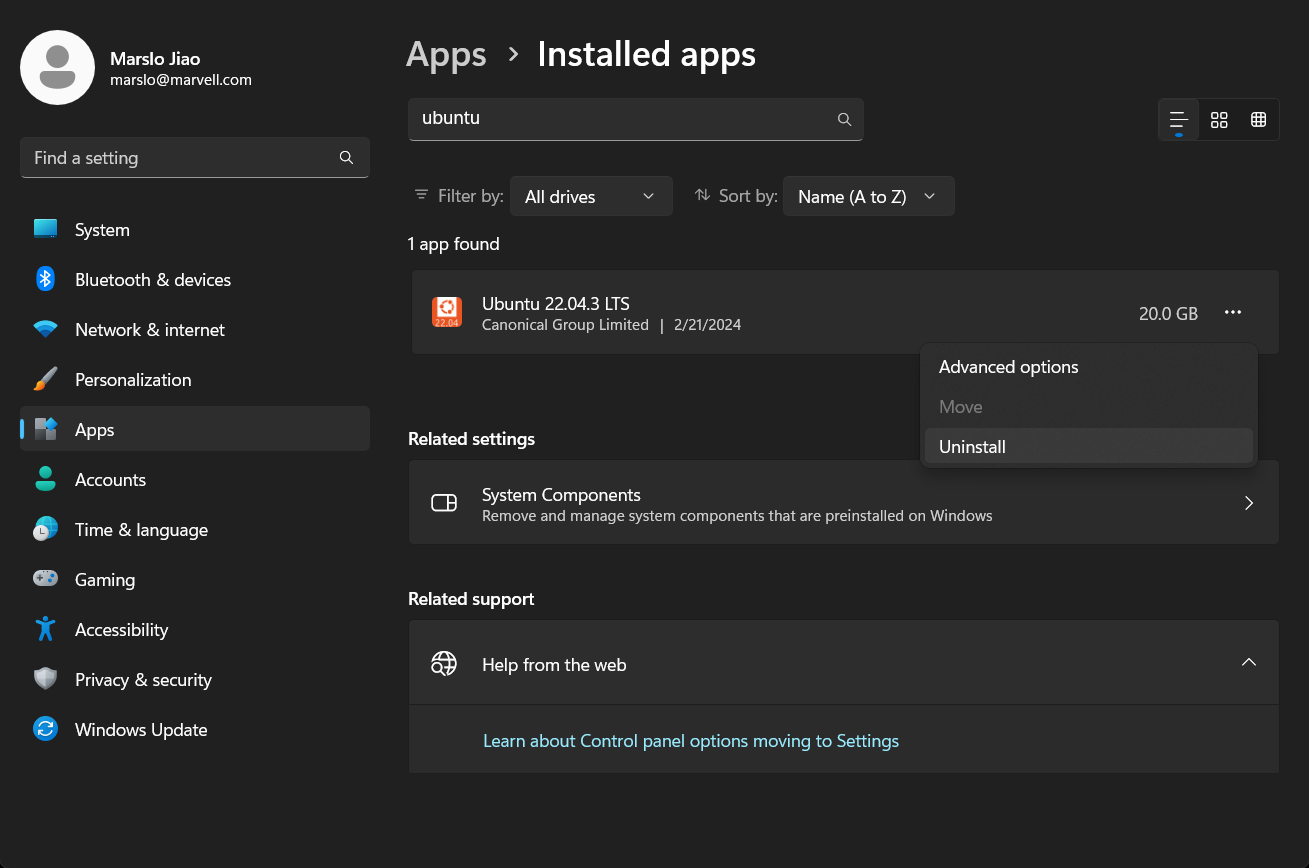Screen dimensions: 1309x868
Task: Click the System monitor icon in sidebar
Action: pyautogui.click(x=45, y=229)
